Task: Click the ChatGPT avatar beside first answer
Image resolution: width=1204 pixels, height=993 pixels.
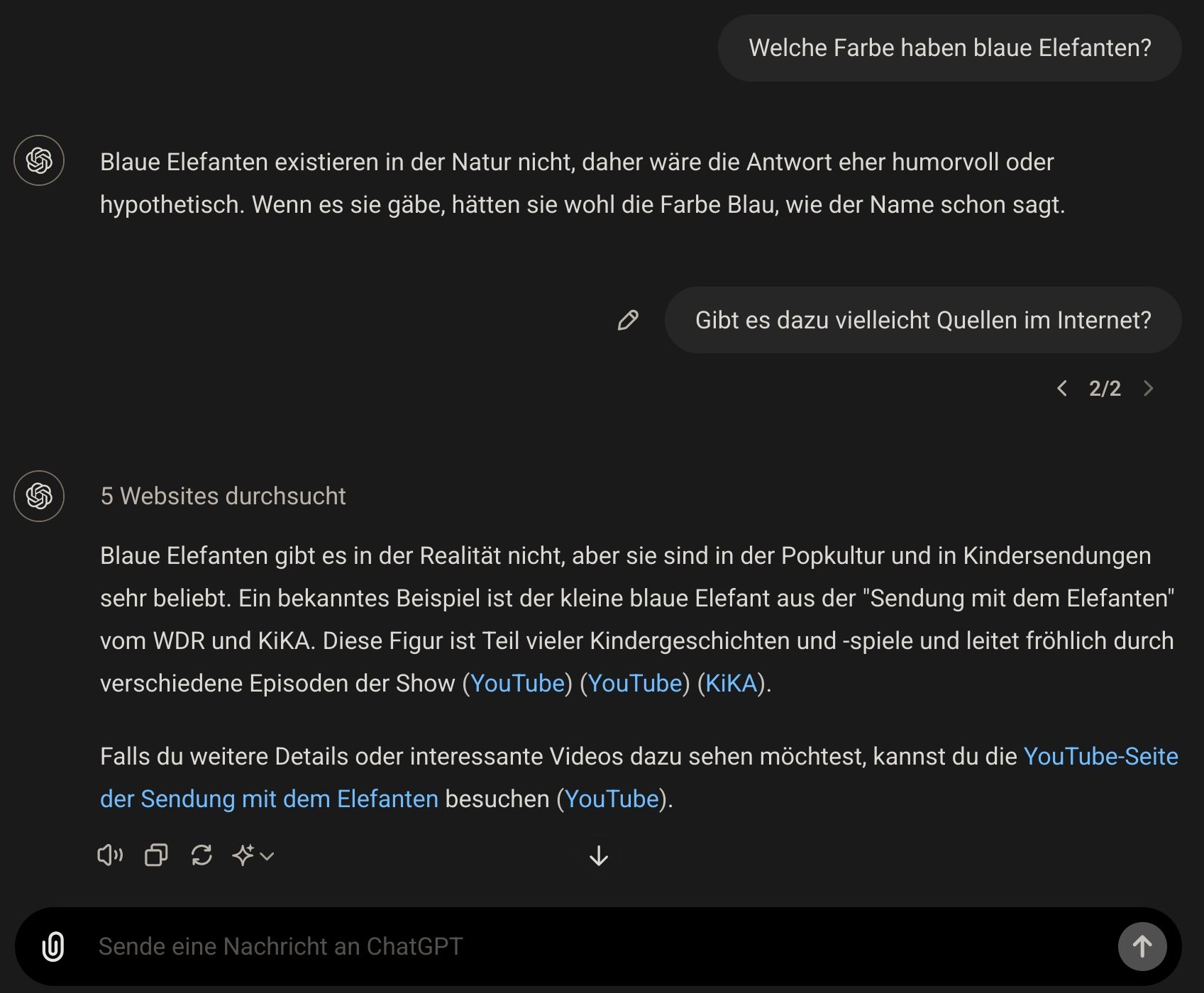Action: (39, 161)
